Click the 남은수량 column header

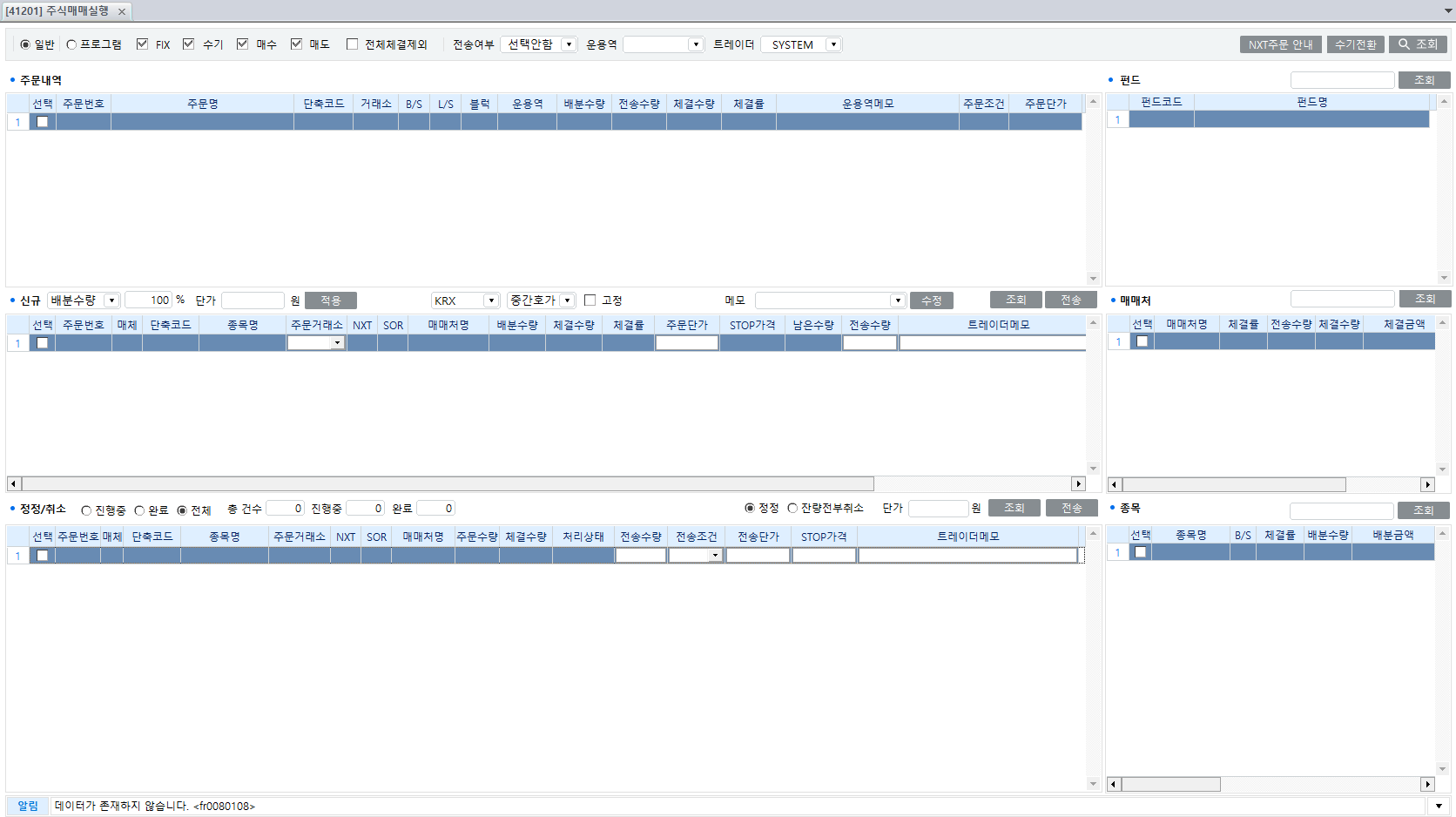coord(813,325)
